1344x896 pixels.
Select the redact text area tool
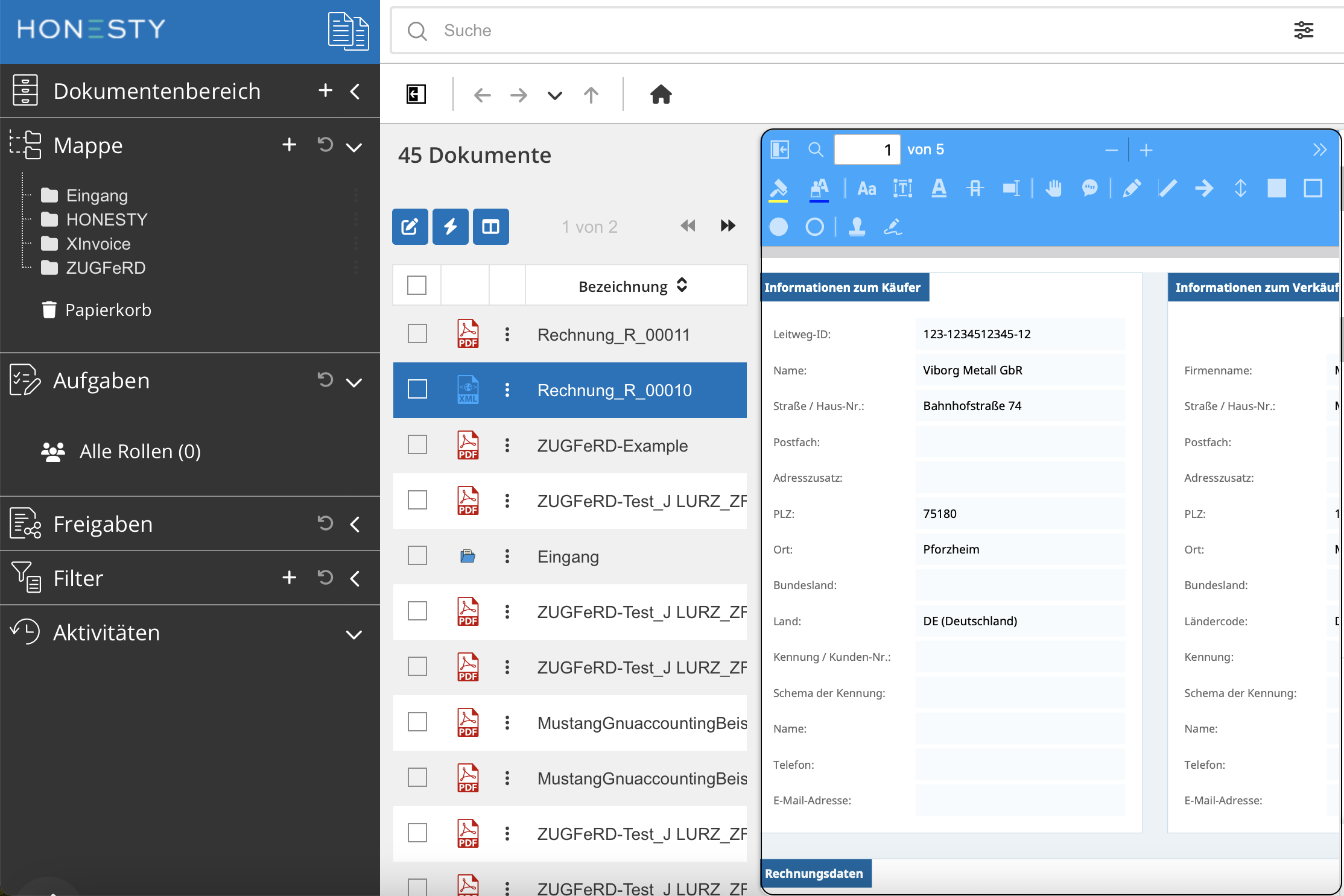[1011, 189]
